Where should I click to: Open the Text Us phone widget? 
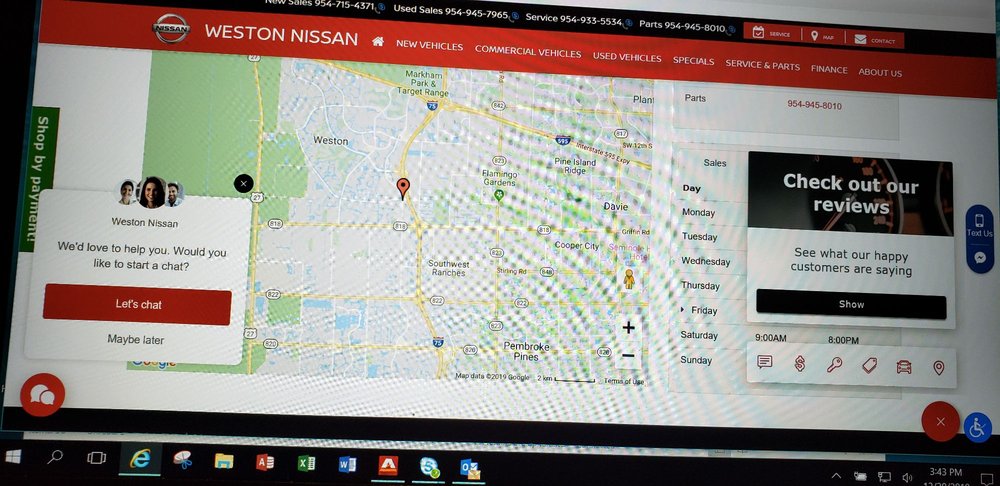pos(979,224)
